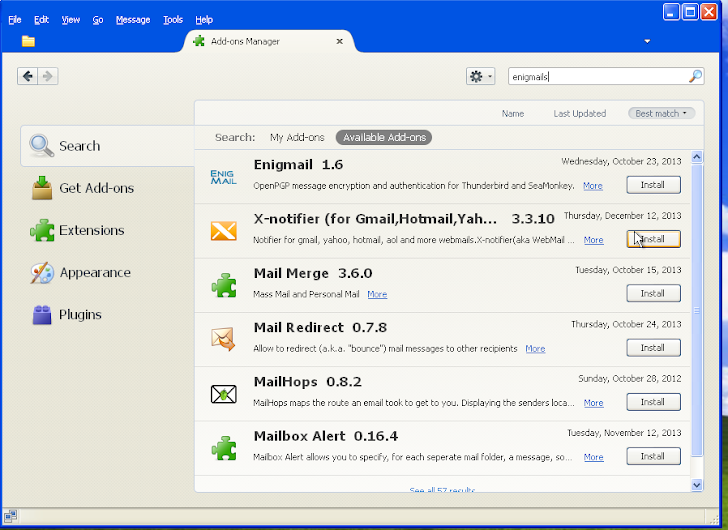
Task: Open the Message menu
Action: [x=133, y=19]
